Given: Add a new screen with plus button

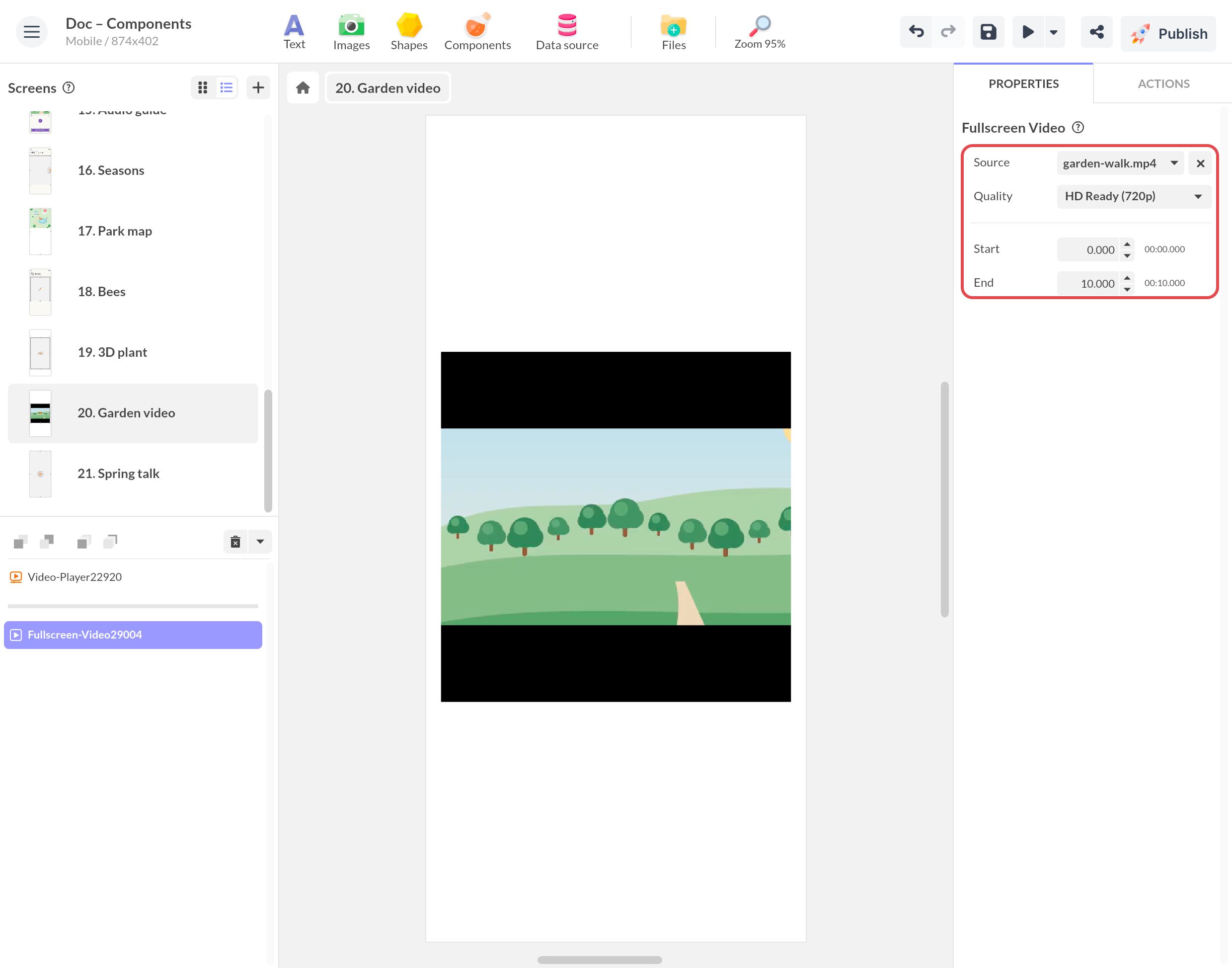Looking at the screenshot, I should [x=258, y=88].
